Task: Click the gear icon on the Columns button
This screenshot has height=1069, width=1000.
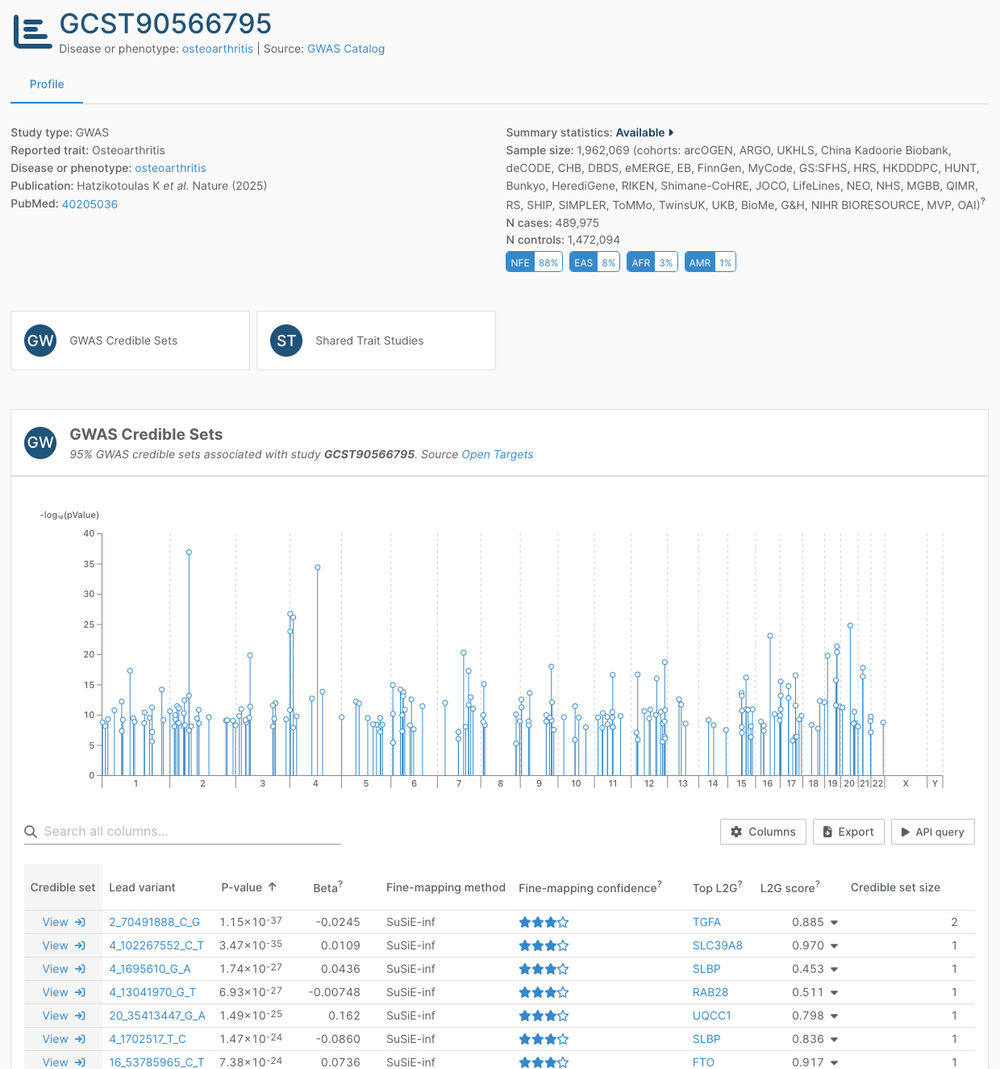Action: (x=737, y=831)
